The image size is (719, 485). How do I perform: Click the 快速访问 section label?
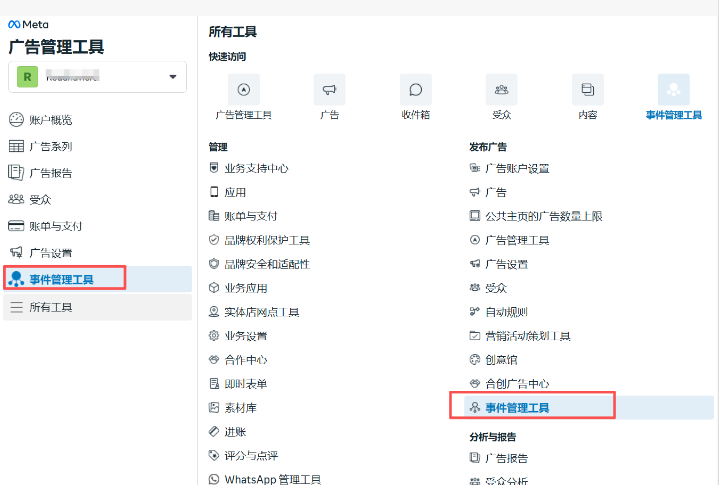coord(227,56)
